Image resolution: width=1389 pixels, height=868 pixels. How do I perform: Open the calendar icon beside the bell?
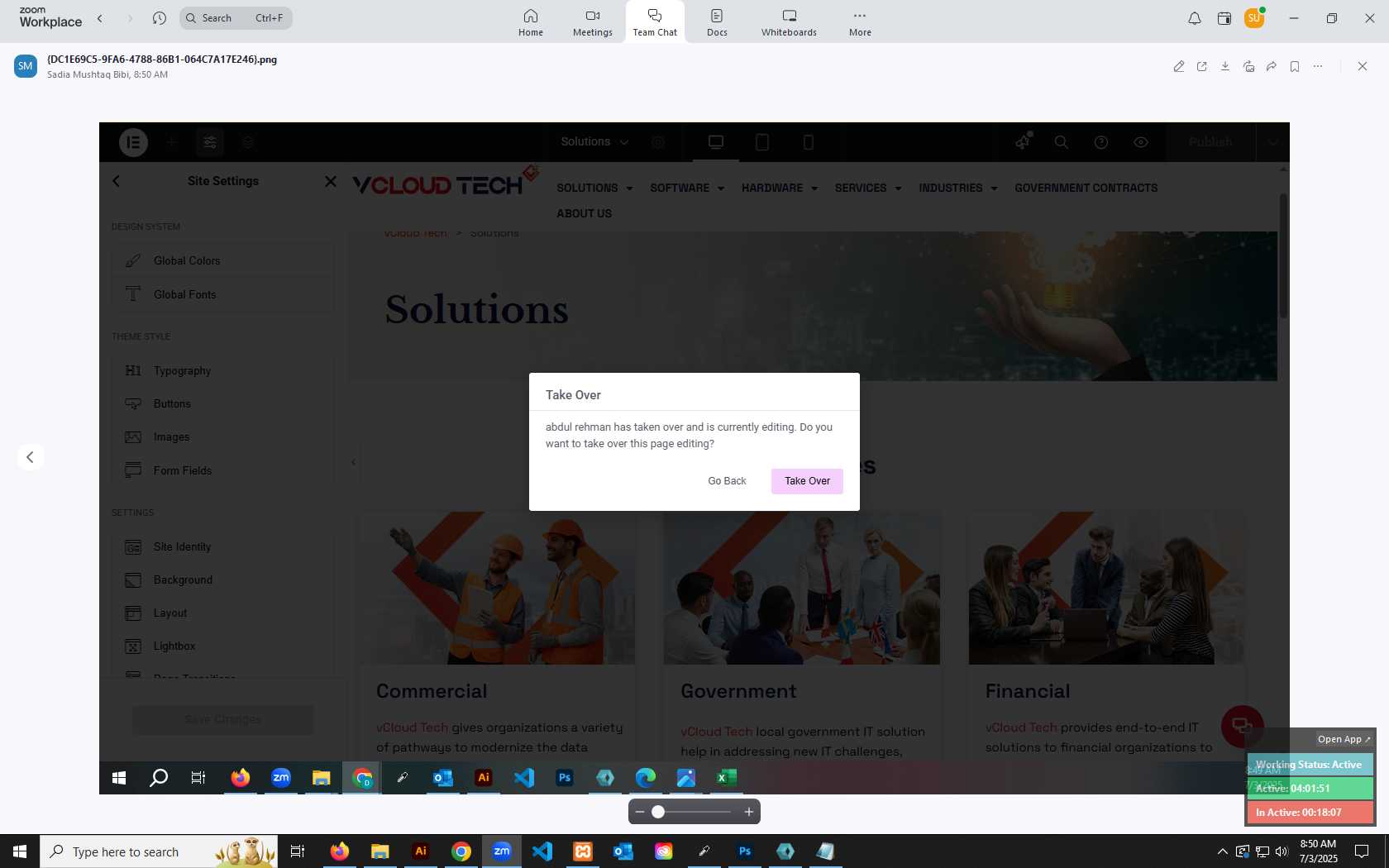(1224, 18)
